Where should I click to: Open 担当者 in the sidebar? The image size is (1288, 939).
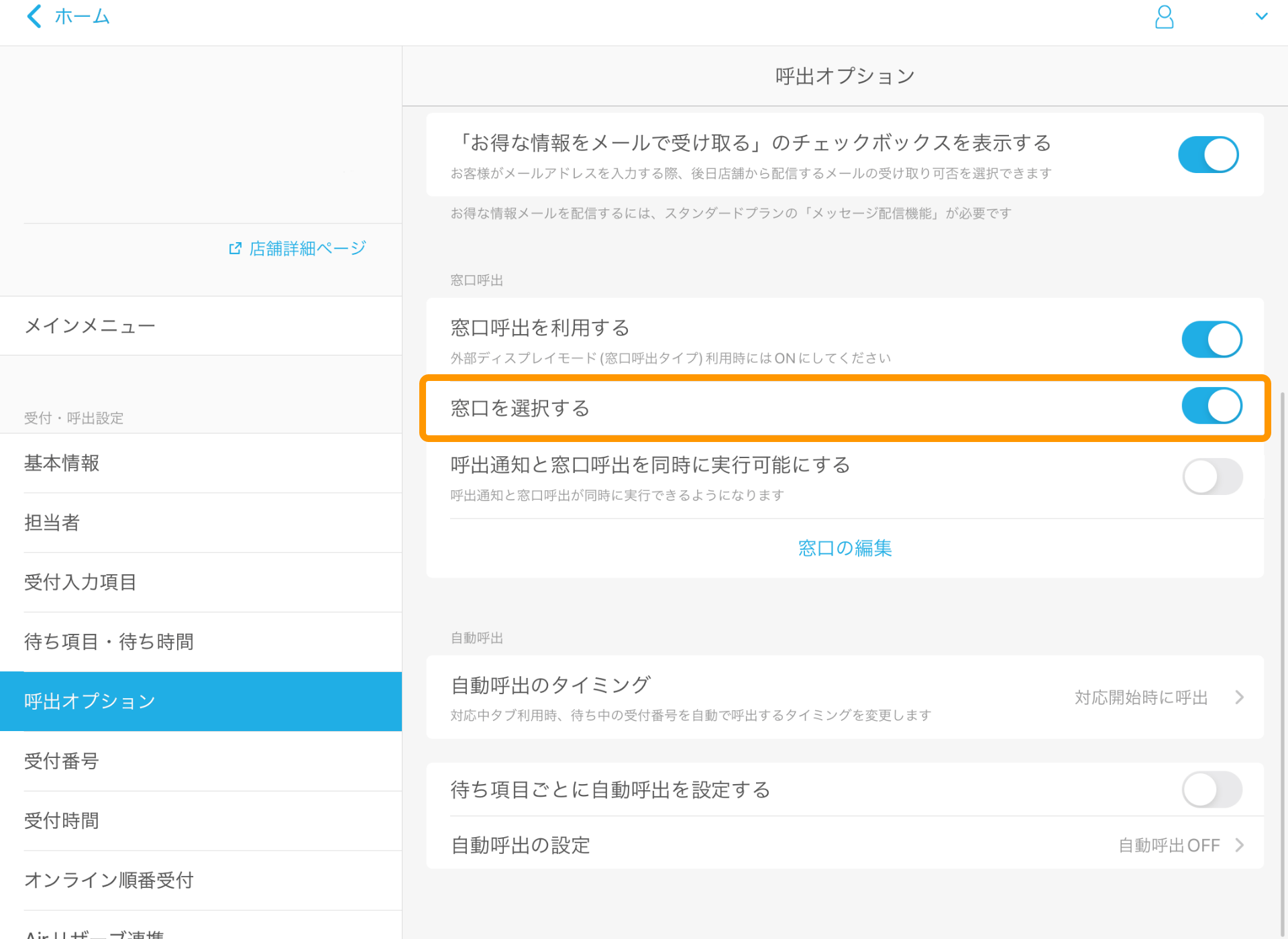tap(201, 522)
